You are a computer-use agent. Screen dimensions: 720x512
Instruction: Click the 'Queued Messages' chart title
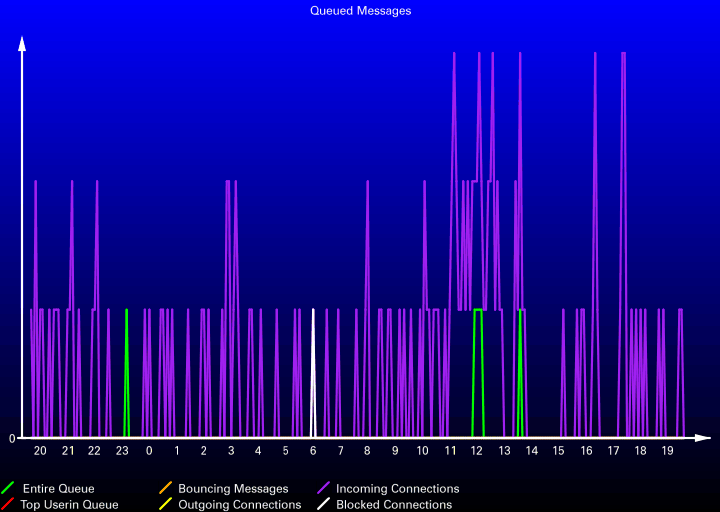pyautogui.click(x=360, y=11)
